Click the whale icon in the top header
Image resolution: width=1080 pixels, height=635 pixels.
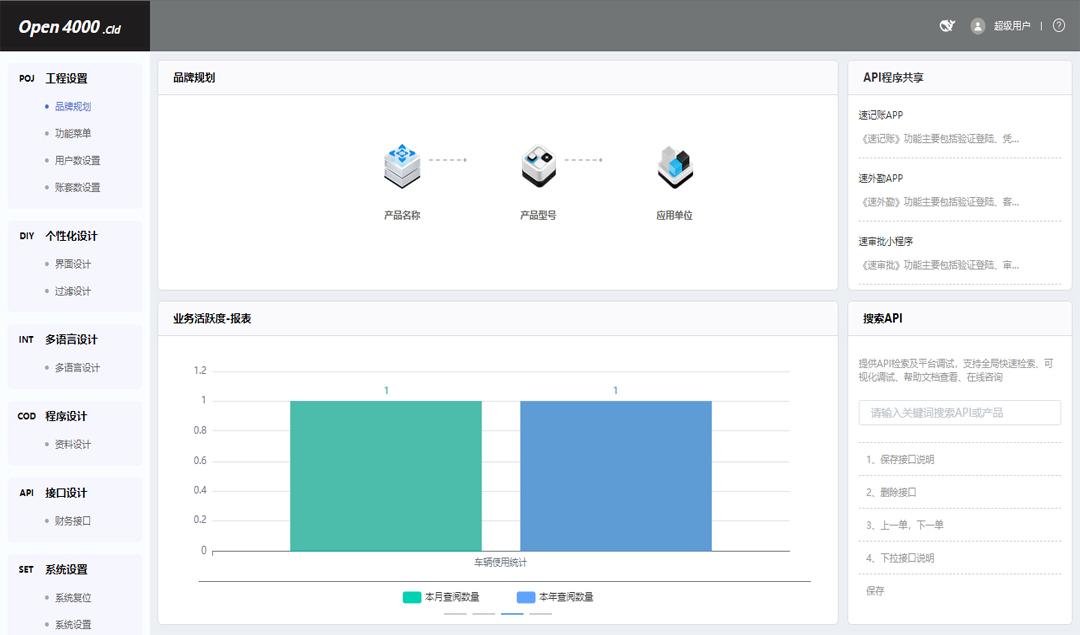pyautogui.click(x=947, y=26)
